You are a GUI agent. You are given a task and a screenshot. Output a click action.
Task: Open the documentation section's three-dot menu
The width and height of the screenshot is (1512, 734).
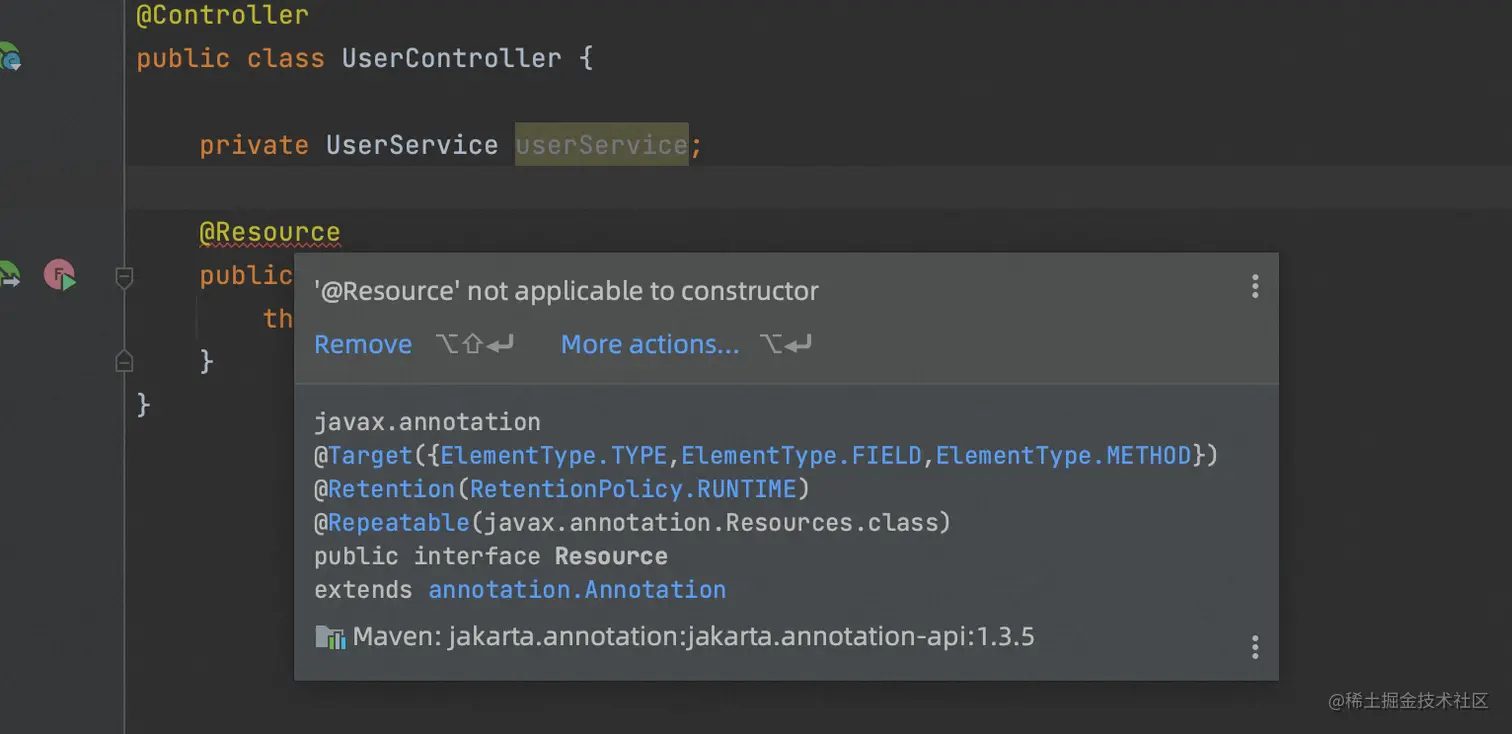tap(1254, 647)
